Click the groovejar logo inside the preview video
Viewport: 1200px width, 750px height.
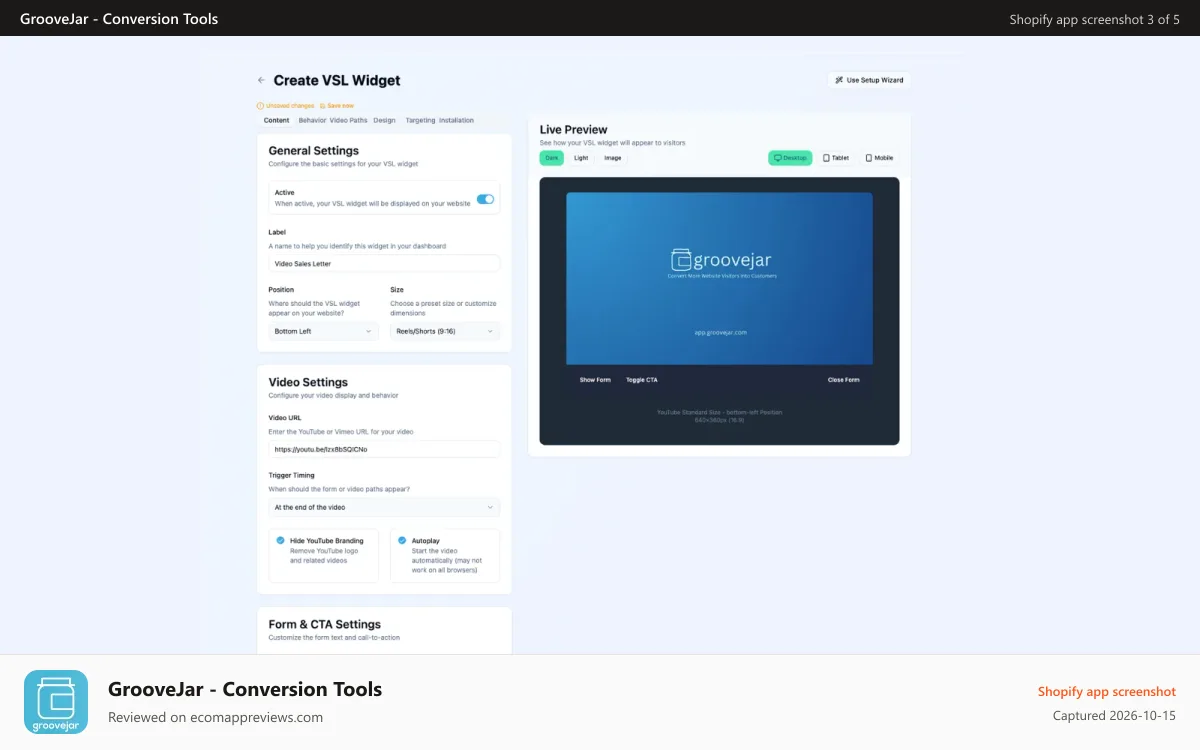(x=719, y=259)
